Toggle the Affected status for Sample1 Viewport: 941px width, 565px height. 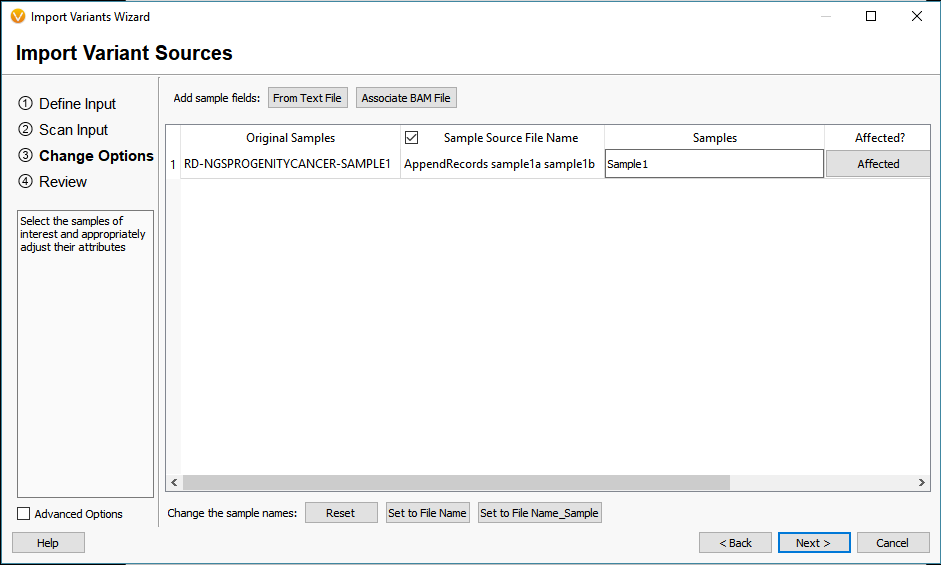(878, 164)
